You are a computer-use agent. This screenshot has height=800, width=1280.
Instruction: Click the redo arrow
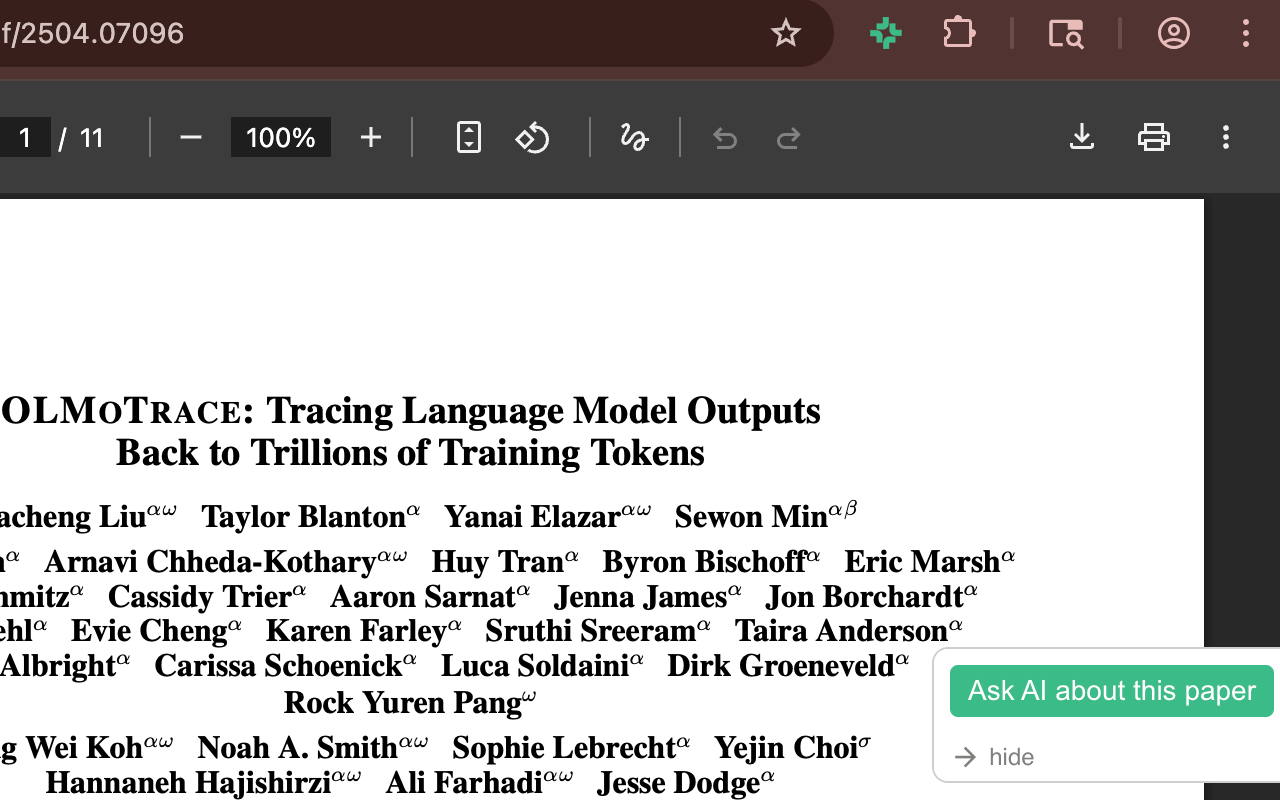point(789,138)
